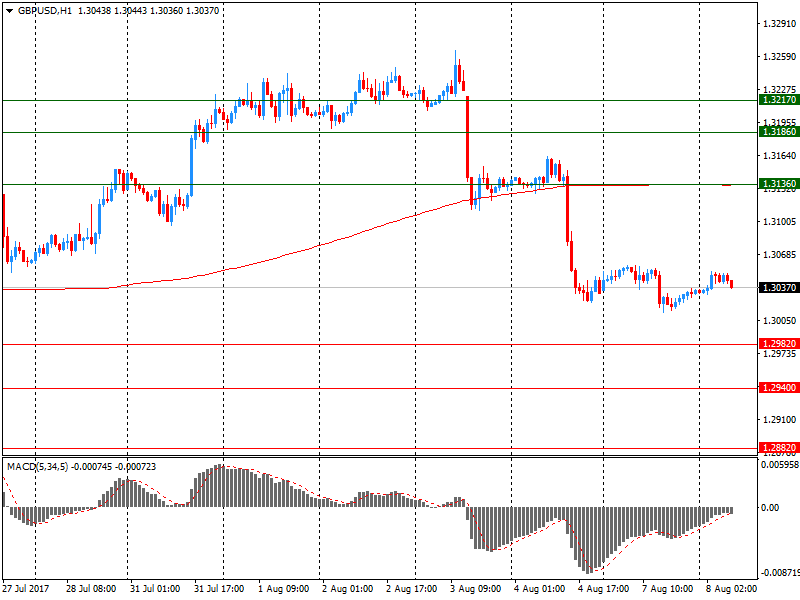The image size is (800, 600).
Task: Click the 2 Aug 01:00 time axis label
Action: point(347,589)
